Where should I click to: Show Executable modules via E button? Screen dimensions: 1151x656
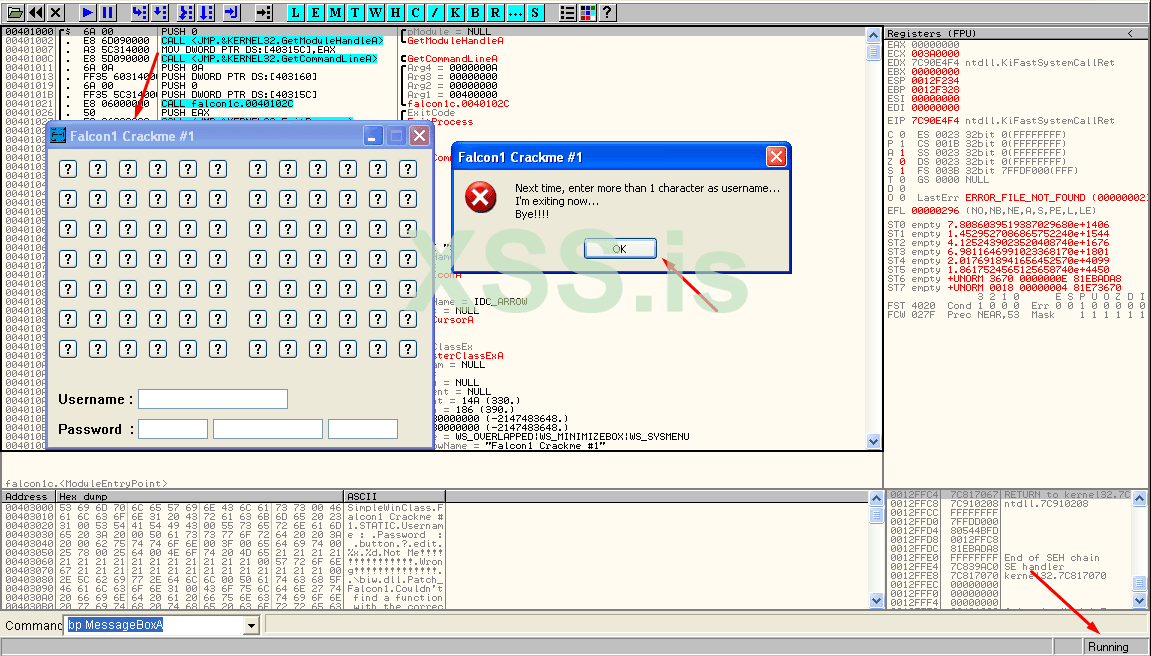point(316,12)
